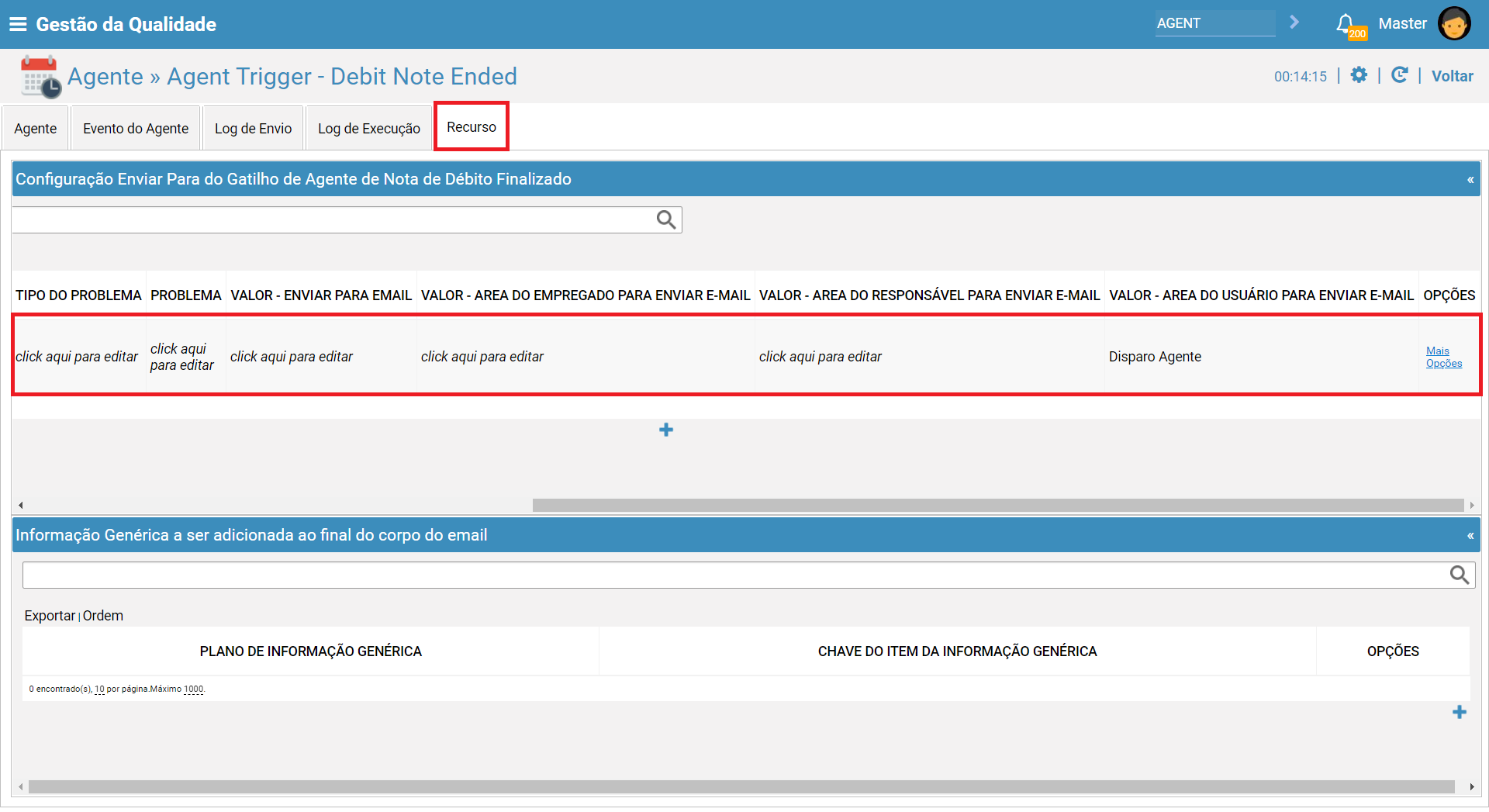The width and height of the screenshot is (1489, 812).
Task: Click the Gestão da Qualidade title
Action: [126, 24]
